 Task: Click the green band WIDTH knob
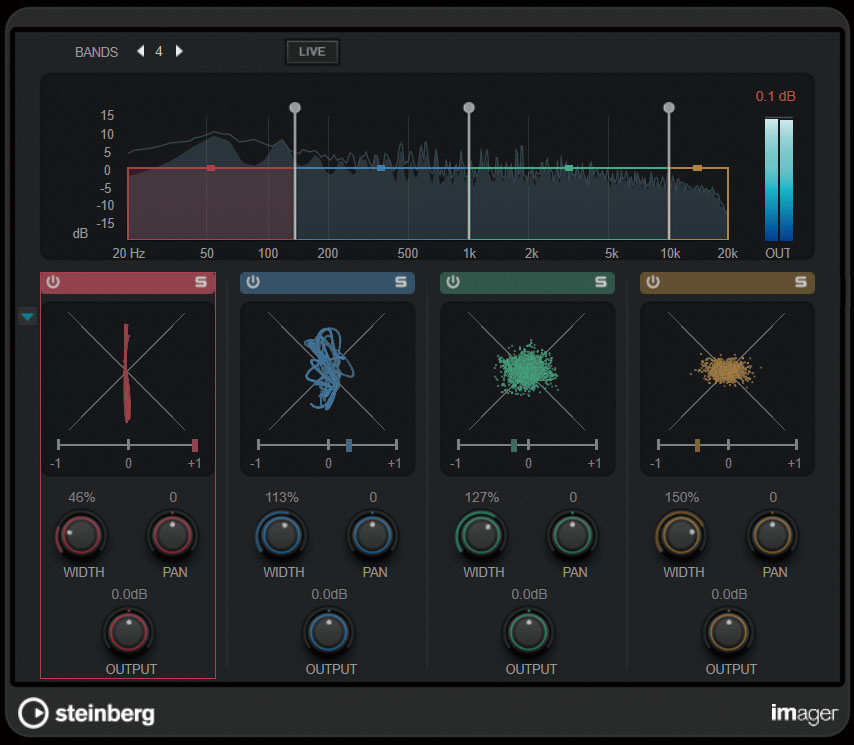(x=481, y=534)
